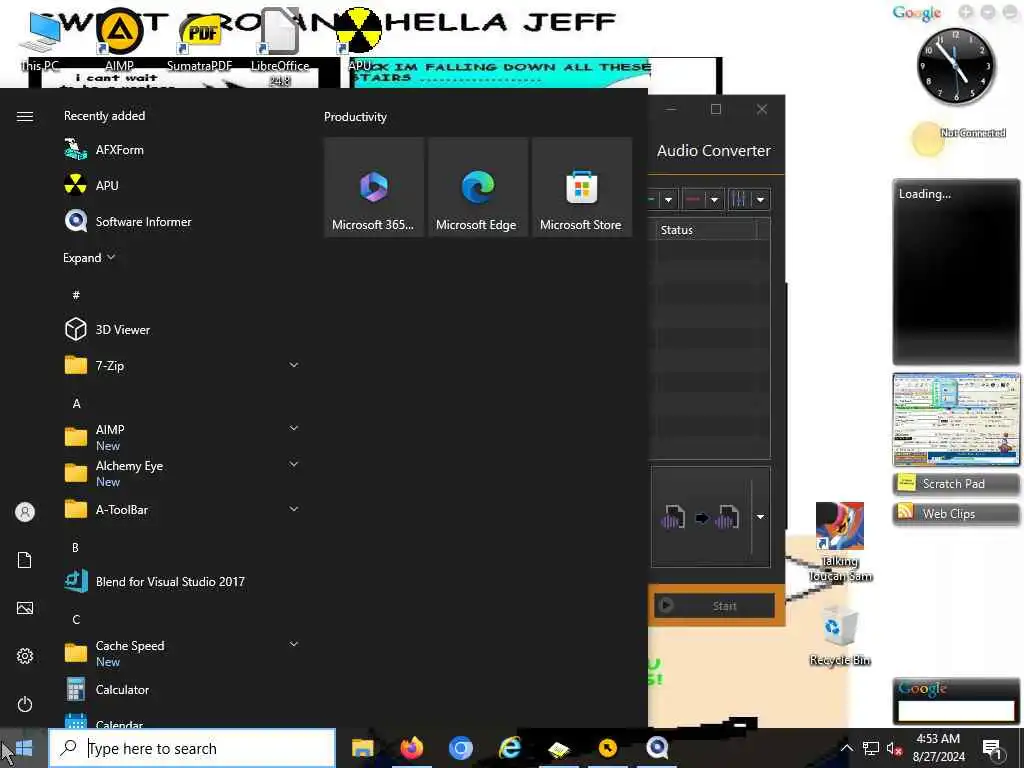This screenshot has width=1024, height=768.
Task: Open AFXForm from Recently added
Action: [x=180, y=150]
